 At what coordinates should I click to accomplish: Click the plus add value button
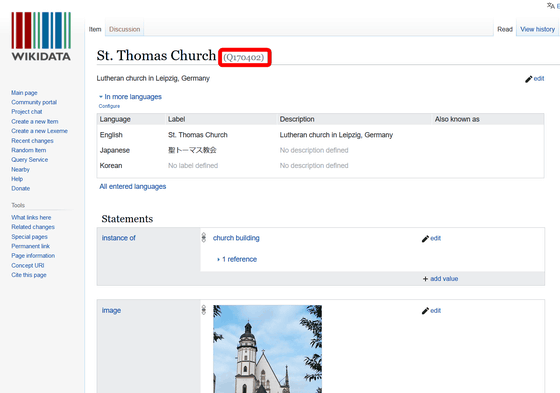[440, 279]
